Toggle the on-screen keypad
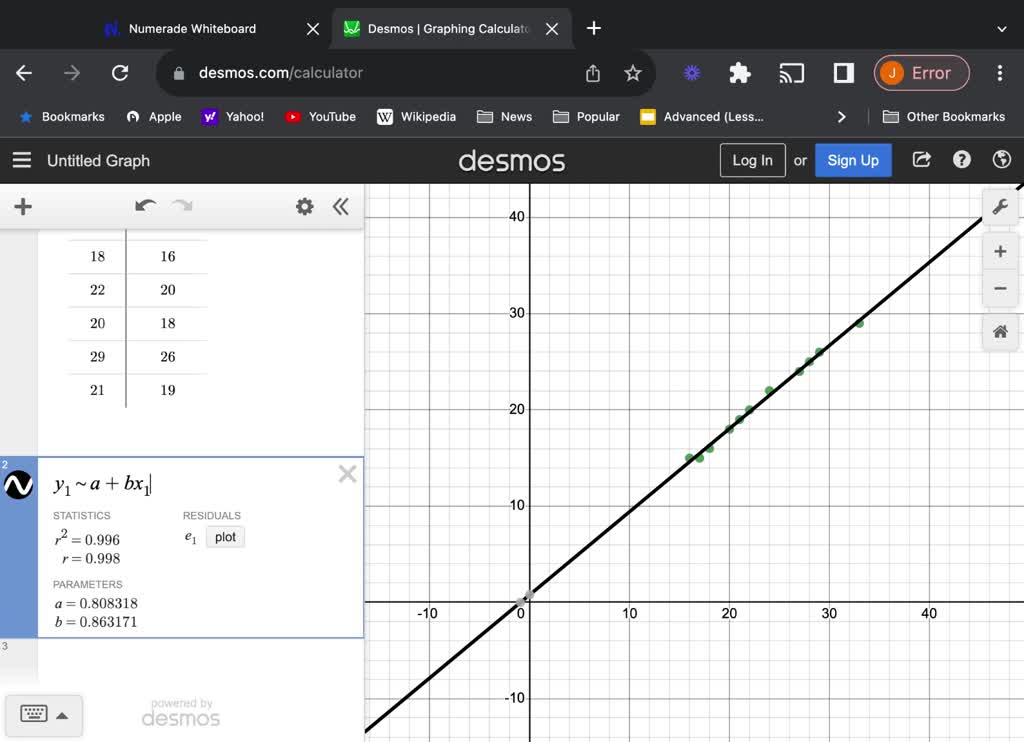 [x=42, y=714]
